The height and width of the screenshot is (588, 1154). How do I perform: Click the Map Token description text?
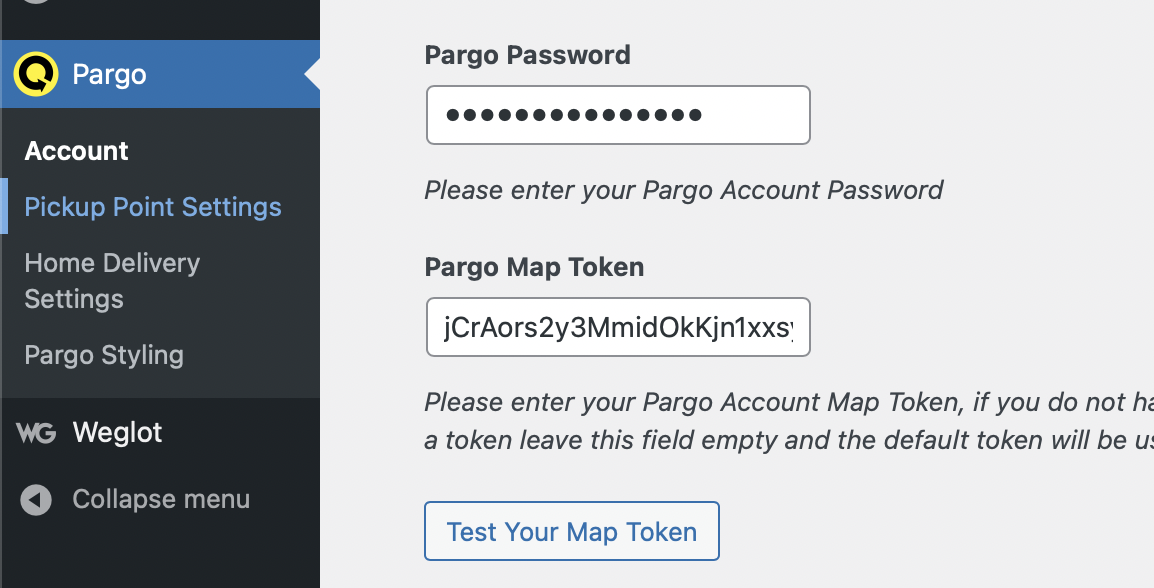789,421
